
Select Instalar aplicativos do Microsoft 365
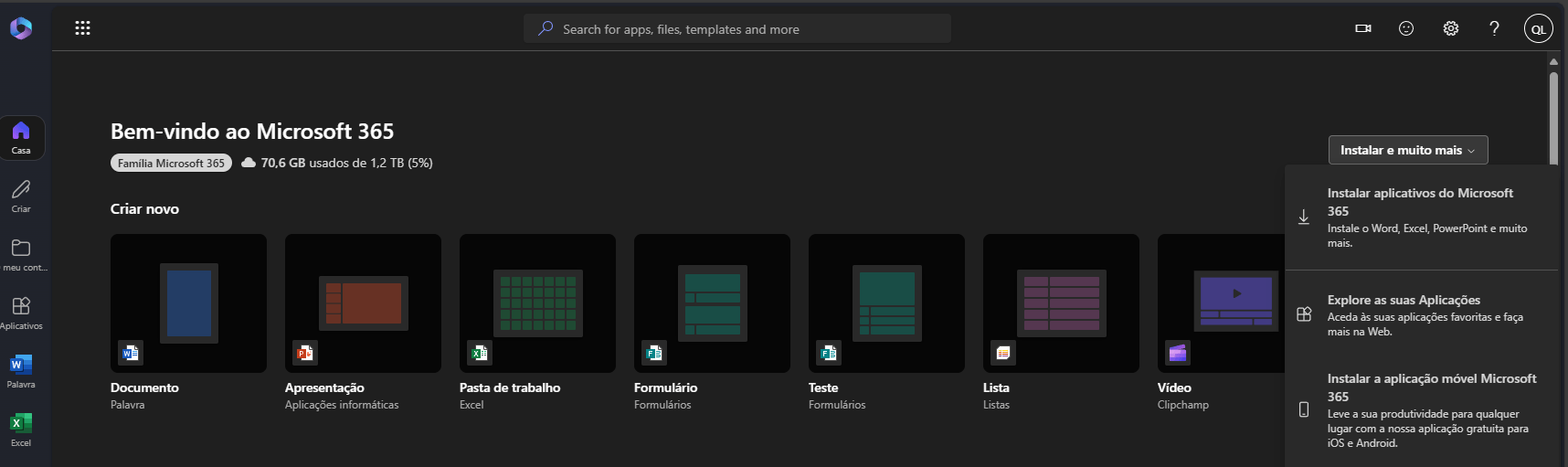click(1422, 218)
